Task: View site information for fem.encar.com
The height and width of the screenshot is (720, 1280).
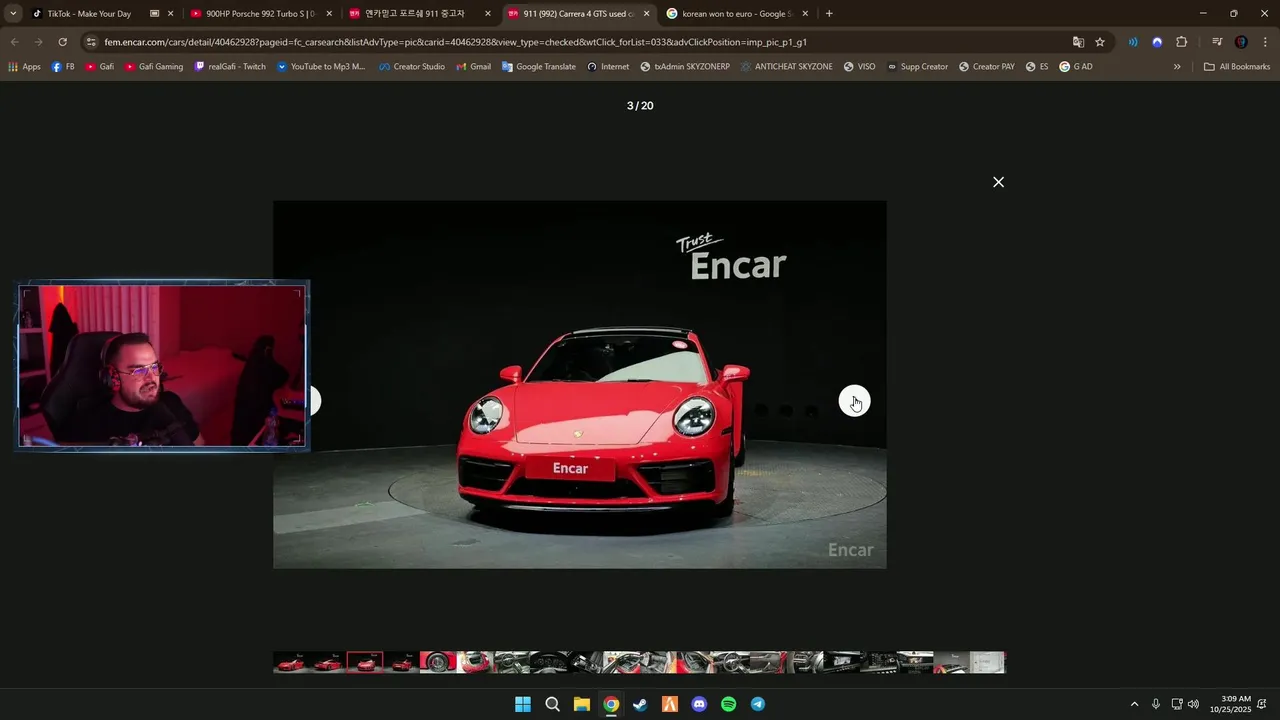Action: point(91,42)
